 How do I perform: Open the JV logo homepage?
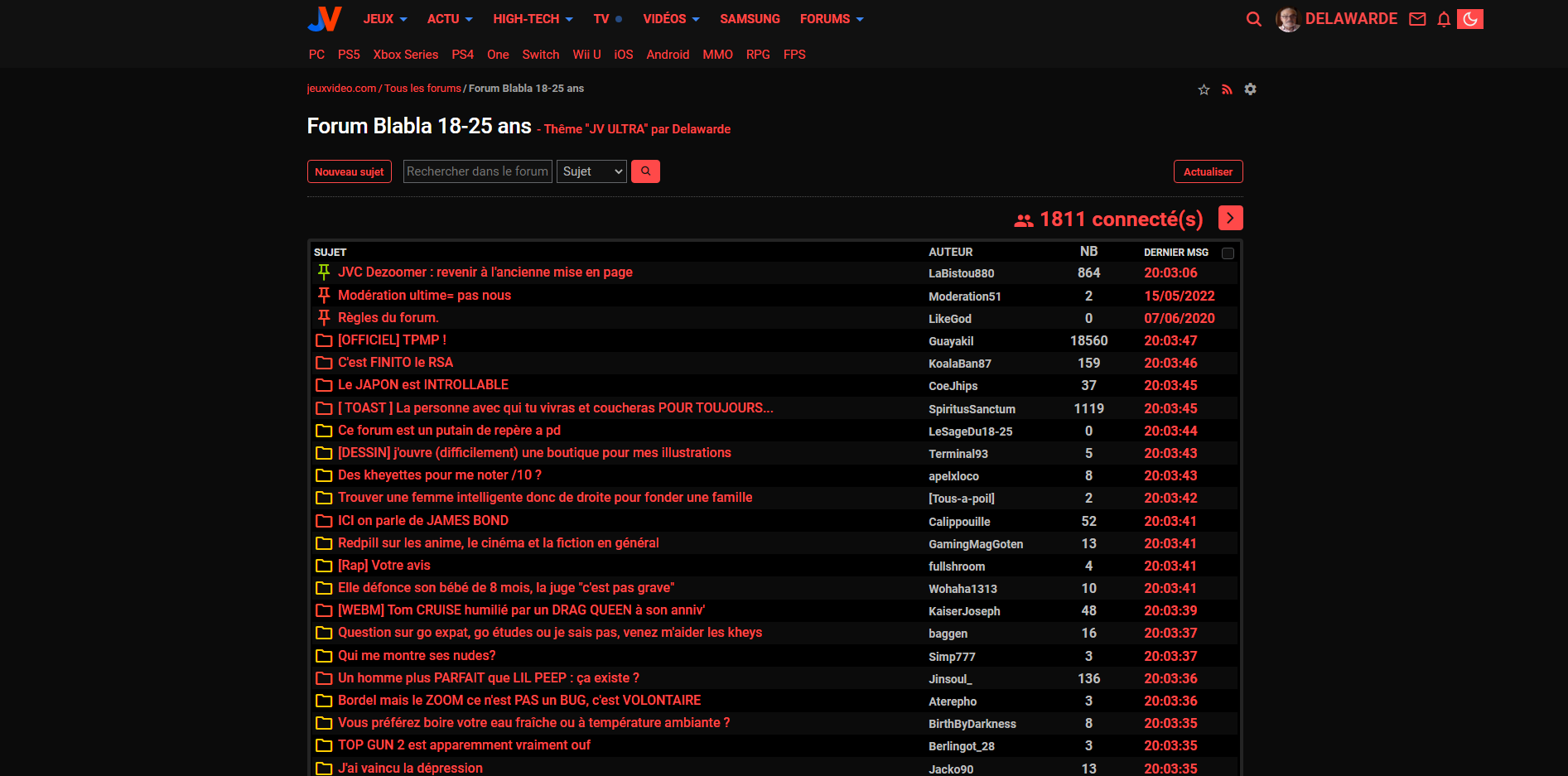coord(324,18)
